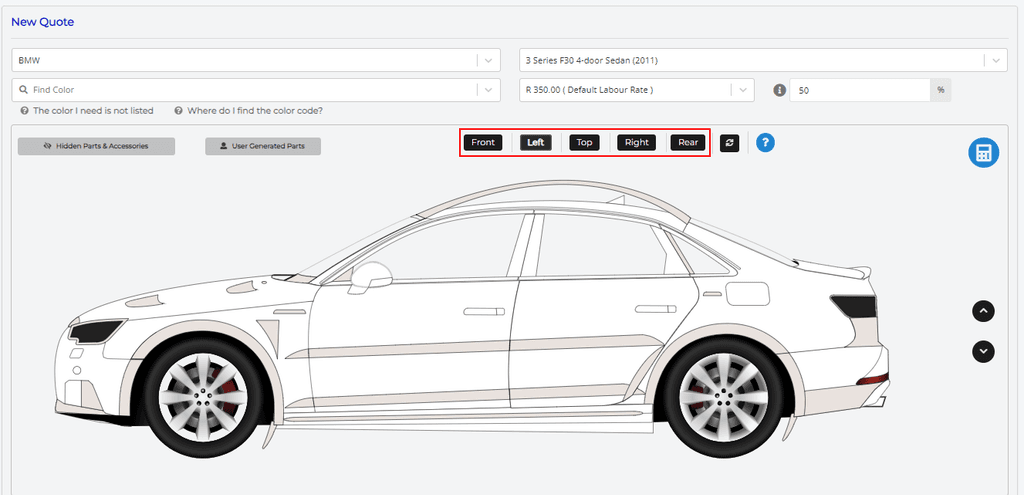This screenshot has width=1024, height=495.
Task: Click the percentage input field with 50
Action: (x=860, y=90)
